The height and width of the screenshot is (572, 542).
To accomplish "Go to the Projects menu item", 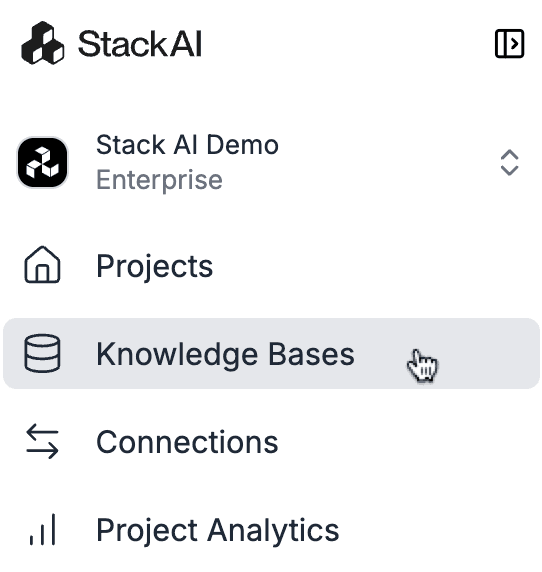I will (x=271, y=266).
